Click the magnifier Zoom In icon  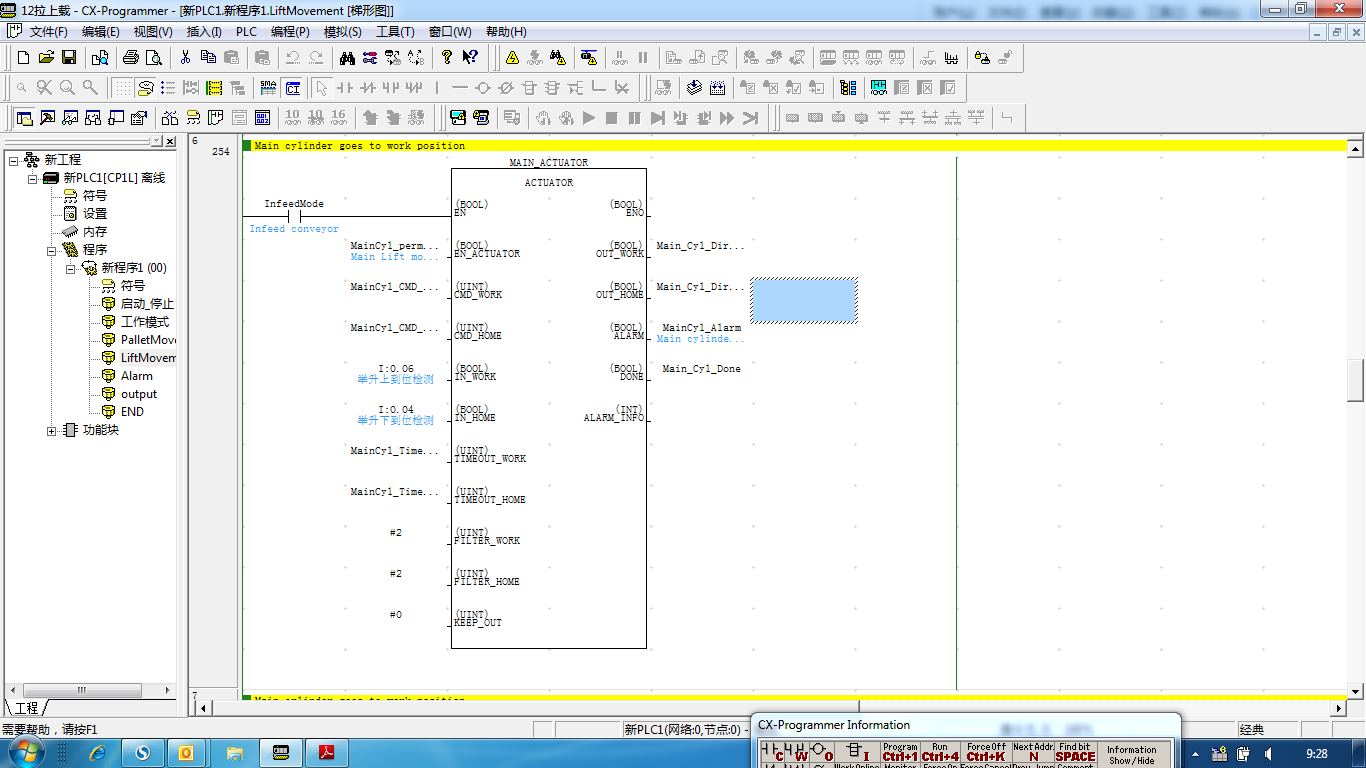(x=67, y=88)
